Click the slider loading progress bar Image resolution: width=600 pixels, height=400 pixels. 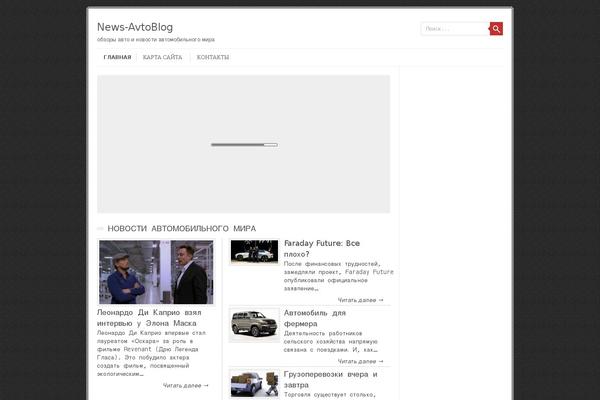(244, 145)
